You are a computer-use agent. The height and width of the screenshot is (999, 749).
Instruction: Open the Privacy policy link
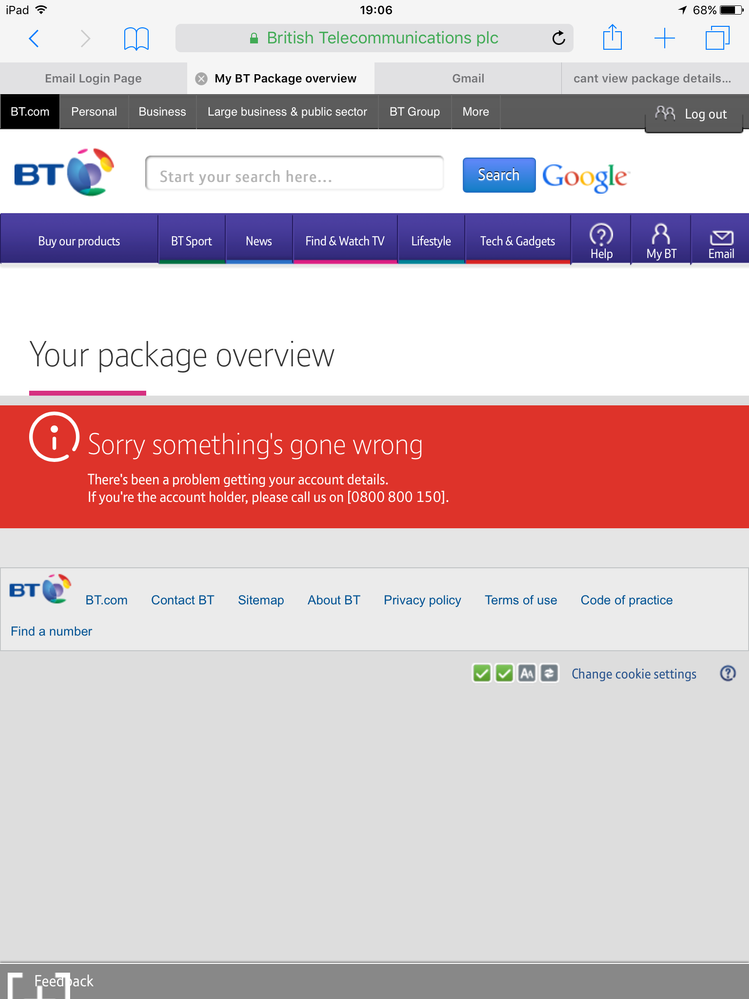422,600
